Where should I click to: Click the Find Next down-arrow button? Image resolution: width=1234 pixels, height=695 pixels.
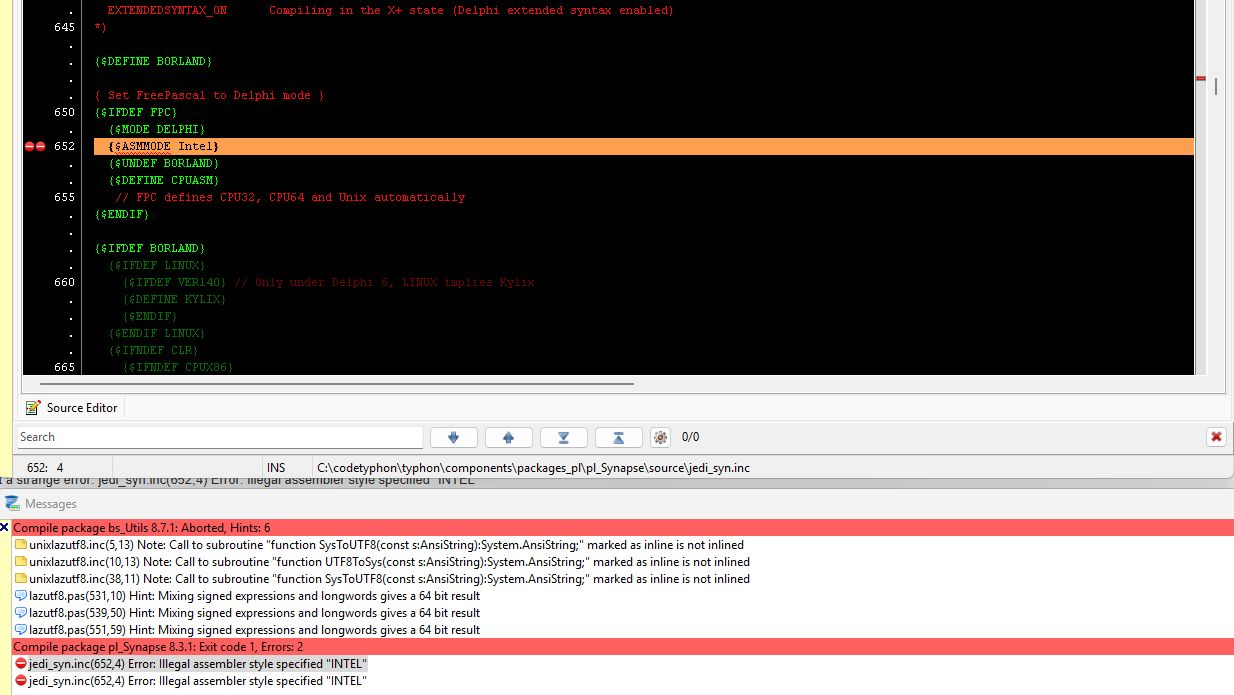point(453,437)
